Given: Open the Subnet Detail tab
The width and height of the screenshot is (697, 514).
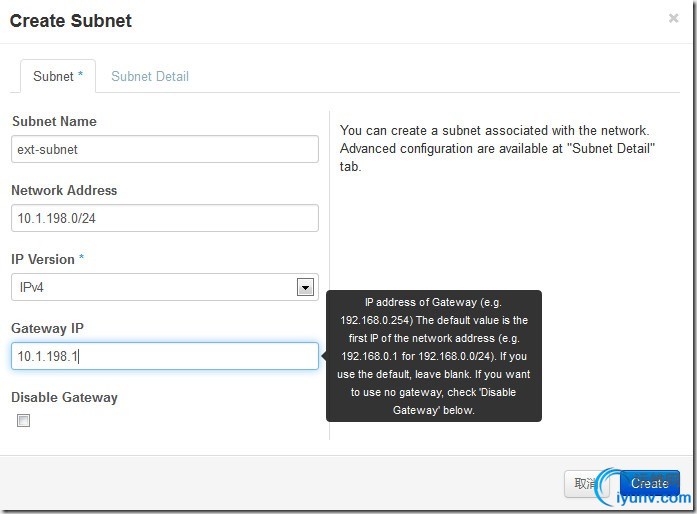Looking at the screenshot, I should [150, 76].
